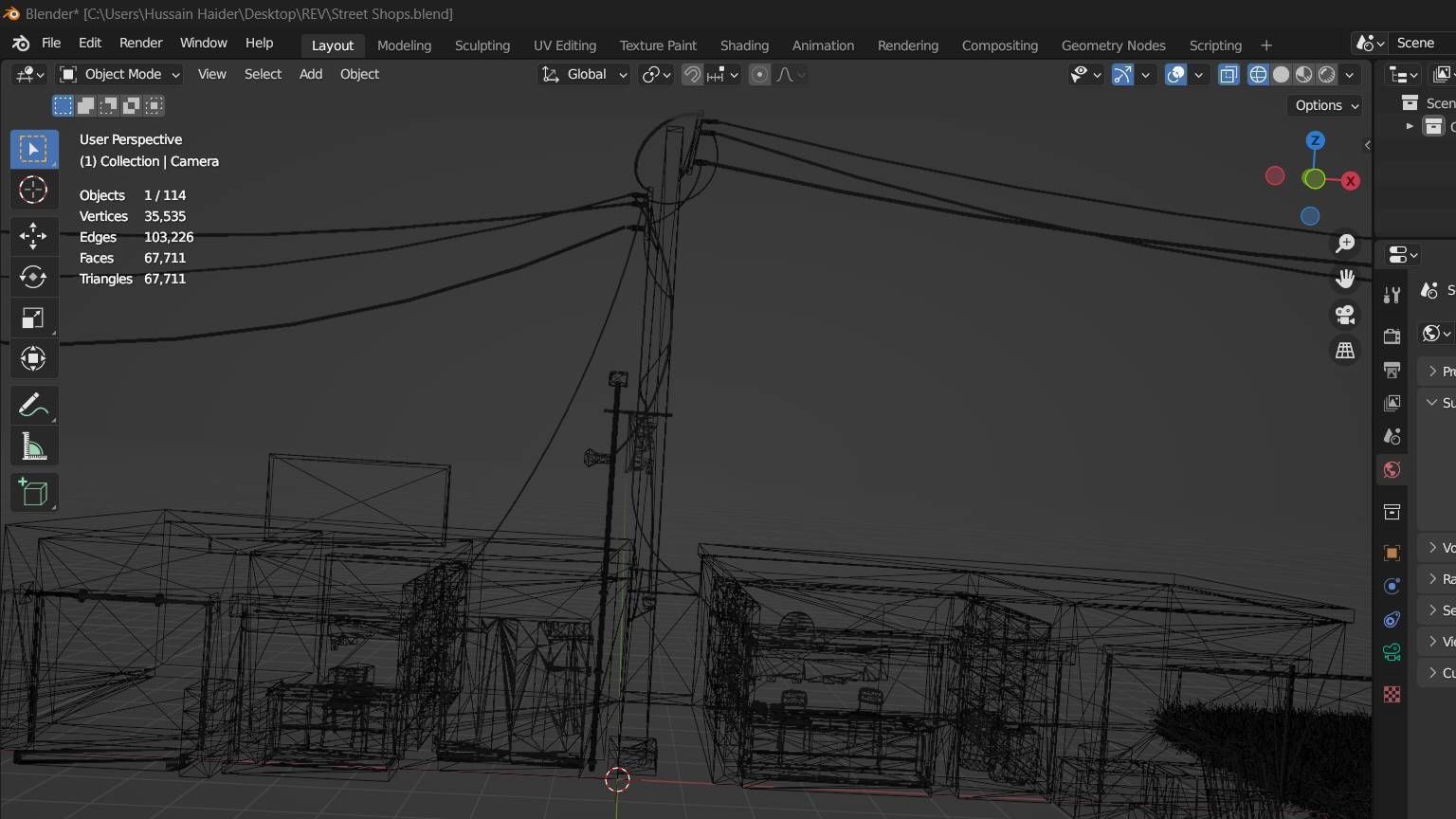
Task: Select the Transform tool
Action: [33, 358]
